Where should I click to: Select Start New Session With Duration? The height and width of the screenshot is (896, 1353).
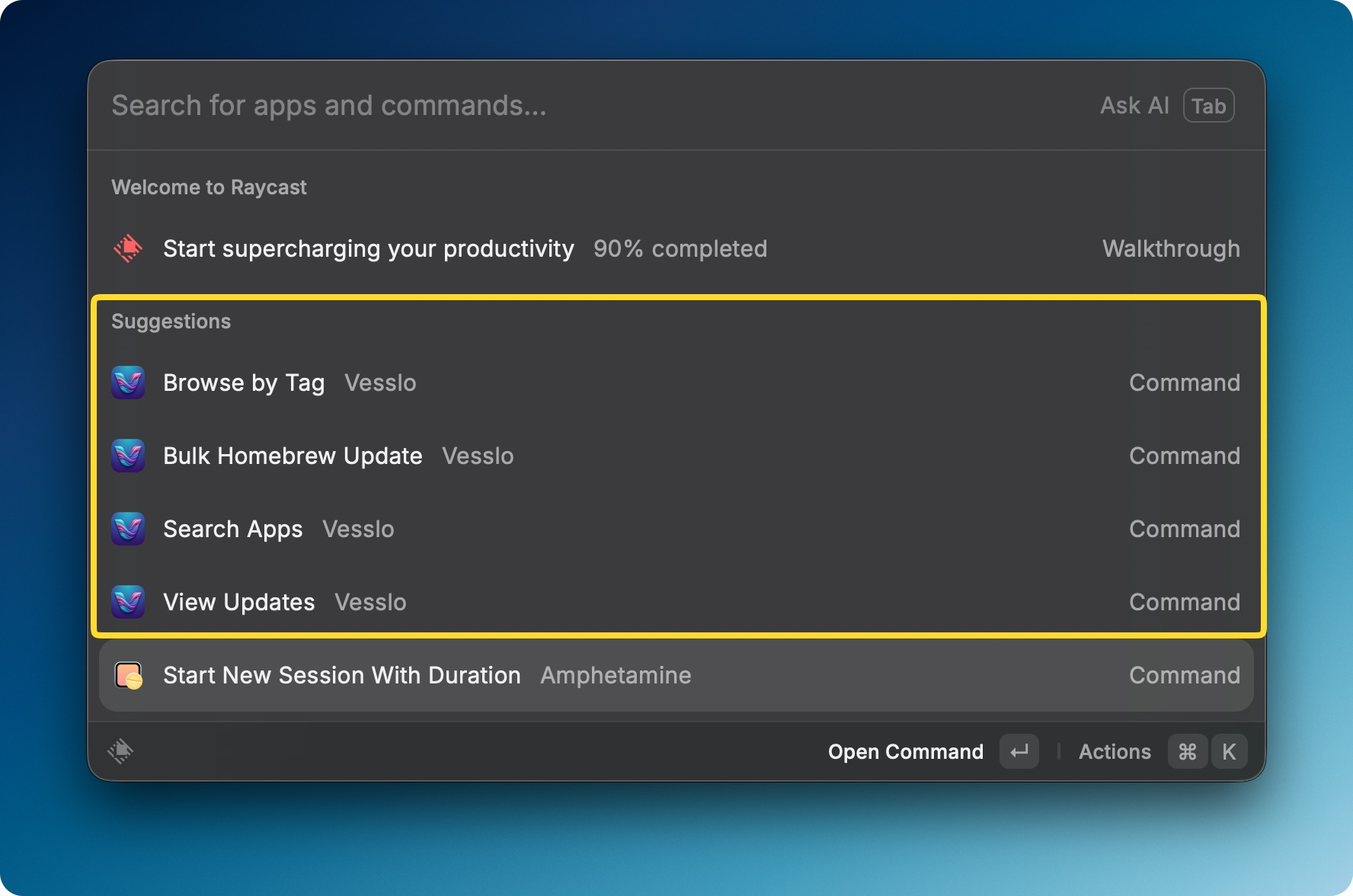pos(676,675)
